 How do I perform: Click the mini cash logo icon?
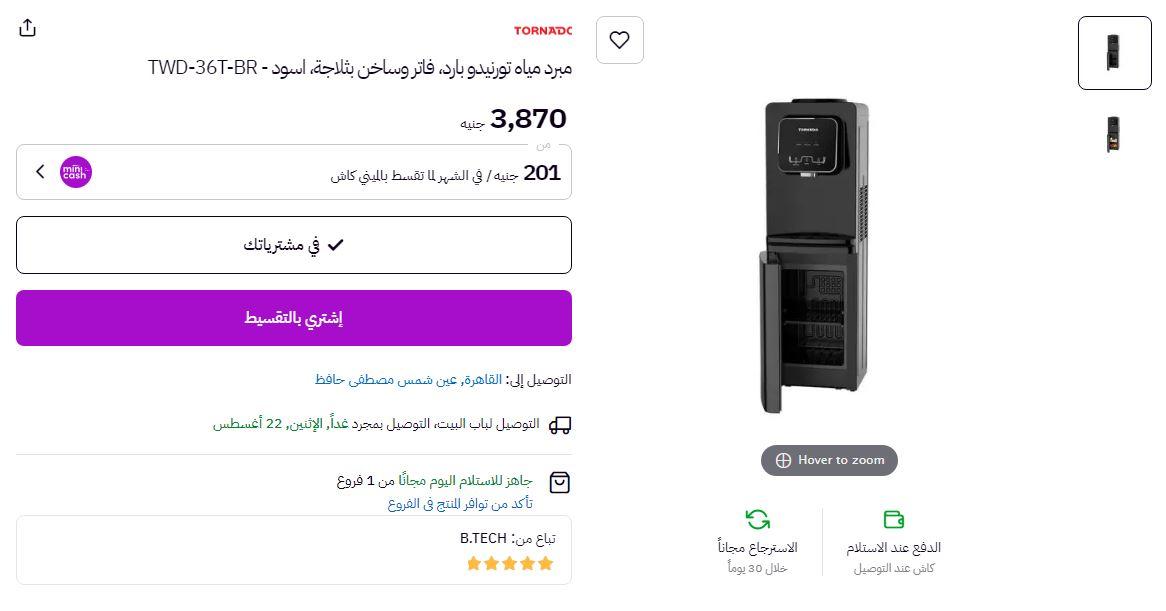[x=76, y=172]
